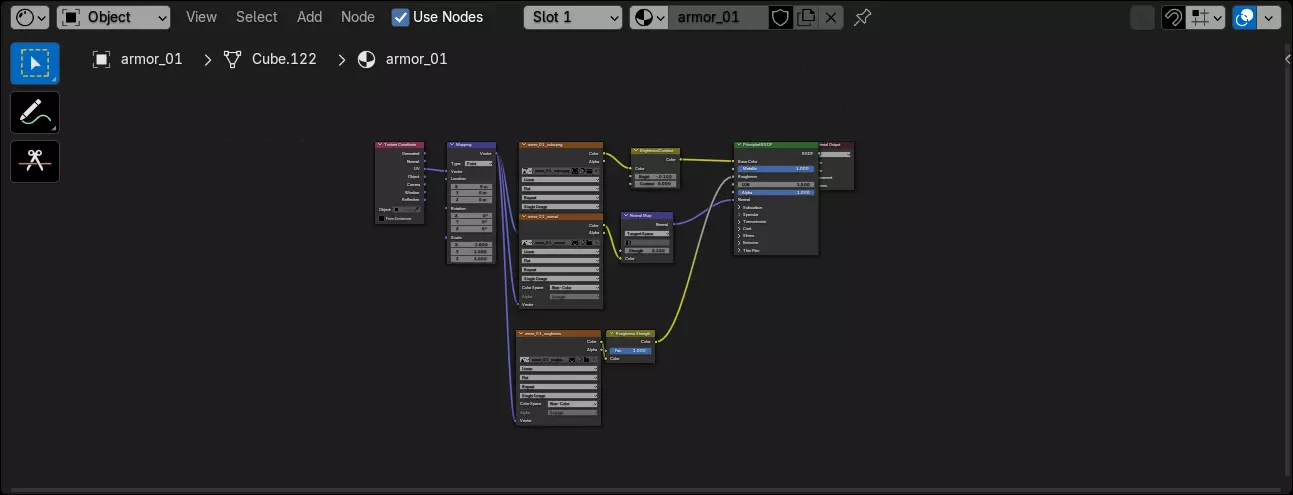Image resolution: width=1293 pixels, height=495 pixels.
Task: Click Cube.122 mesh breadcrumb
Action: [x=270, y=59]
